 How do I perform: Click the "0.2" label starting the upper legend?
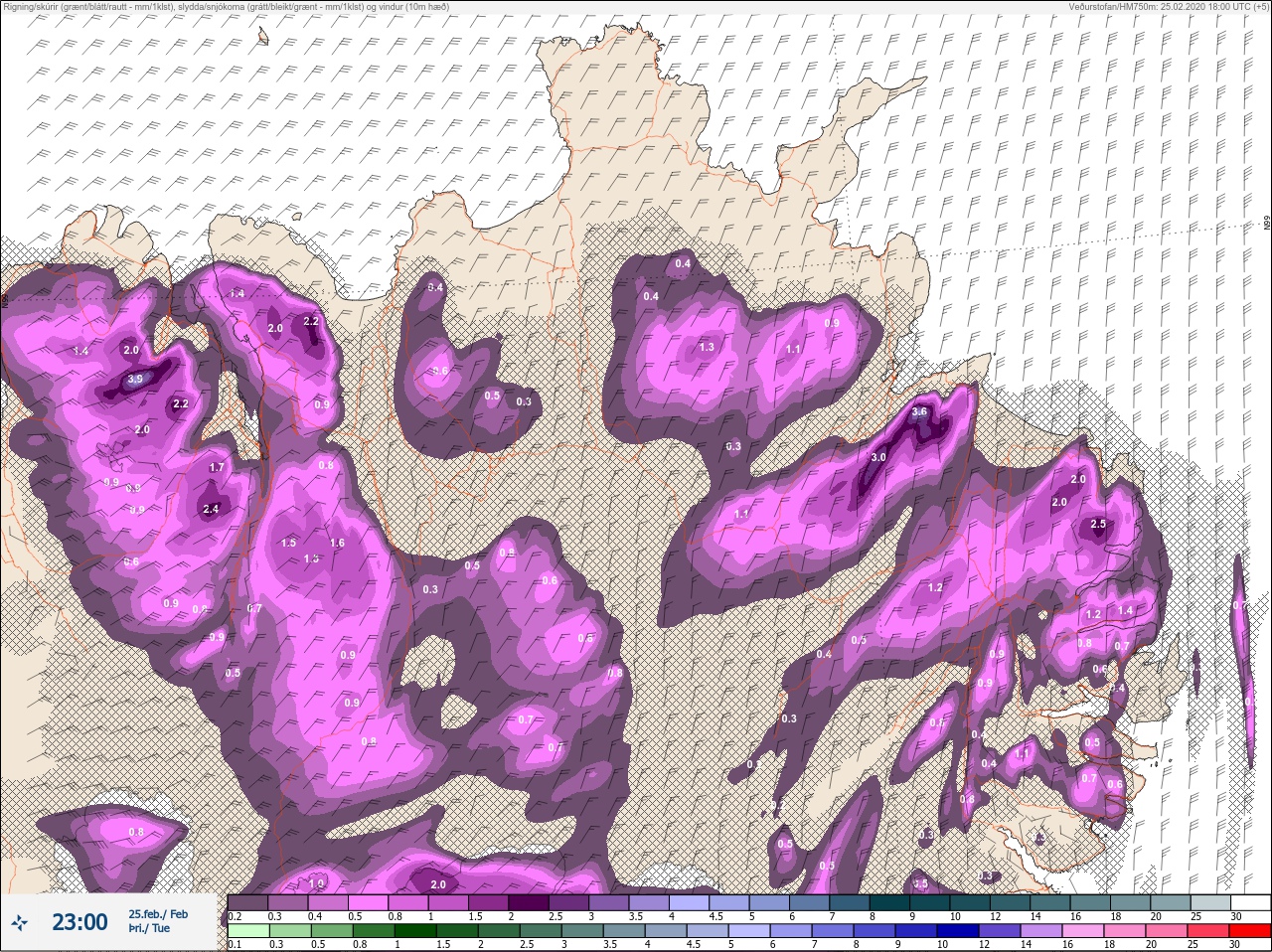(x=235, y=916)
